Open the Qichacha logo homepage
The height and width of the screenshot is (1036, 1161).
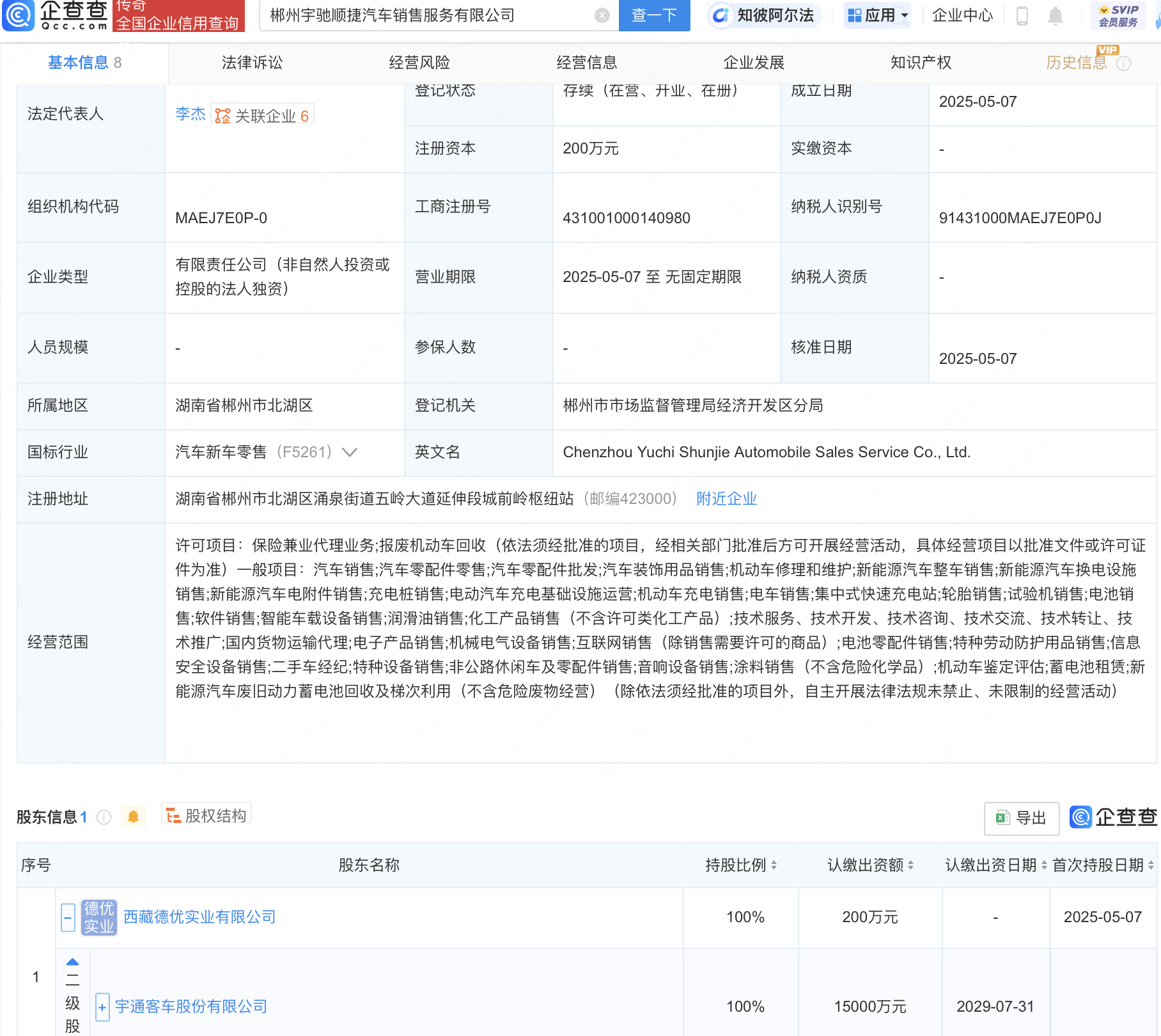tap(55, 15)
